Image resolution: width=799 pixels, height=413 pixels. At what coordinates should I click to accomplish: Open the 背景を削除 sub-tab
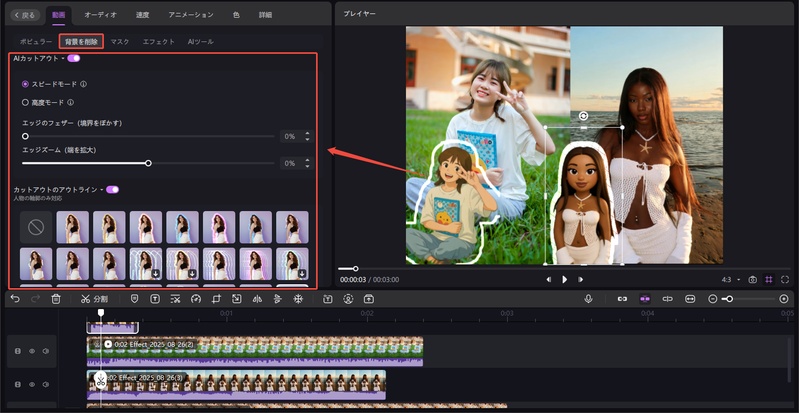(82, 42)
